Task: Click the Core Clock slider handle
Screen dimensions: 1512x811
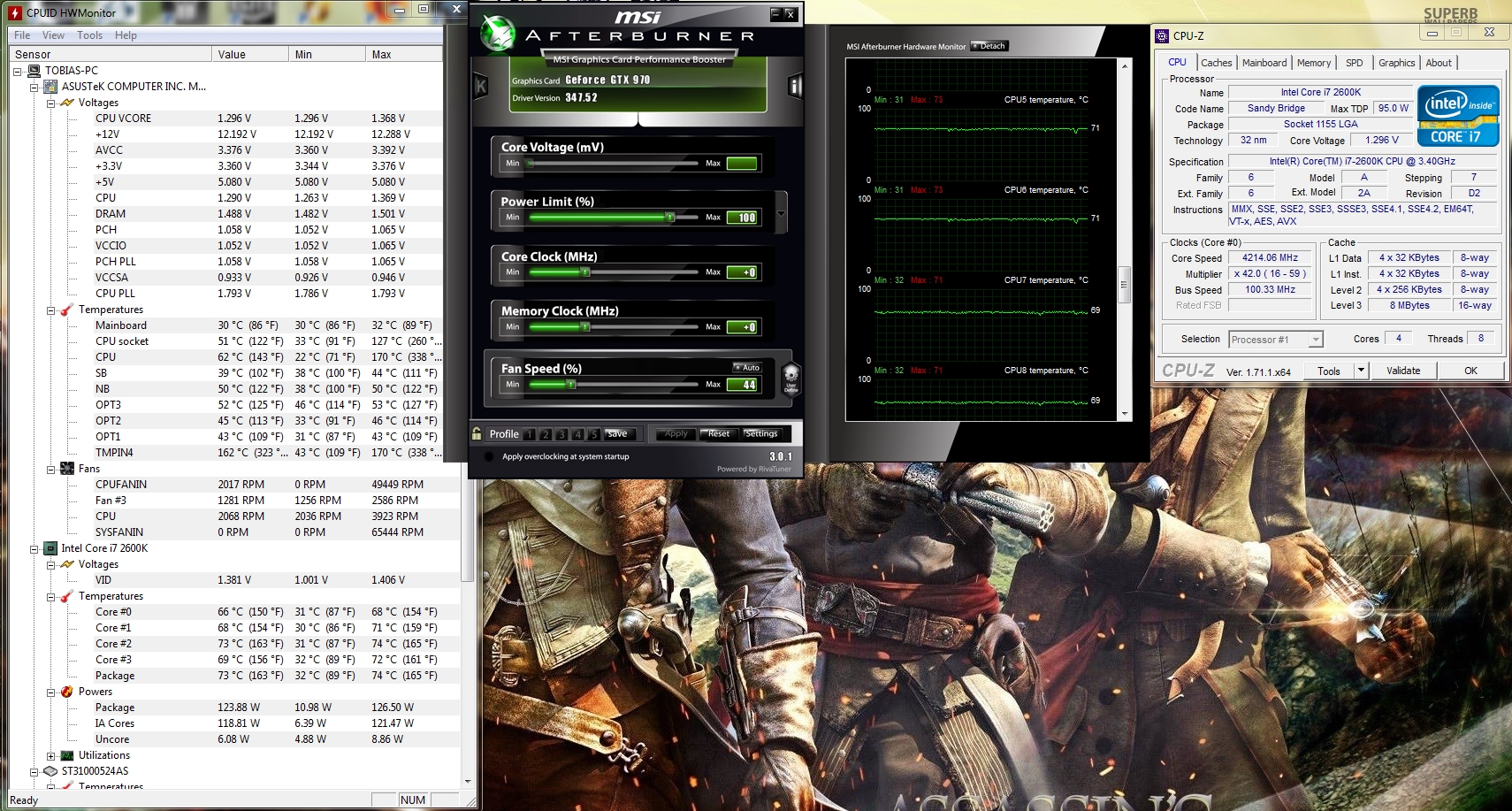Action: [585, 272]
